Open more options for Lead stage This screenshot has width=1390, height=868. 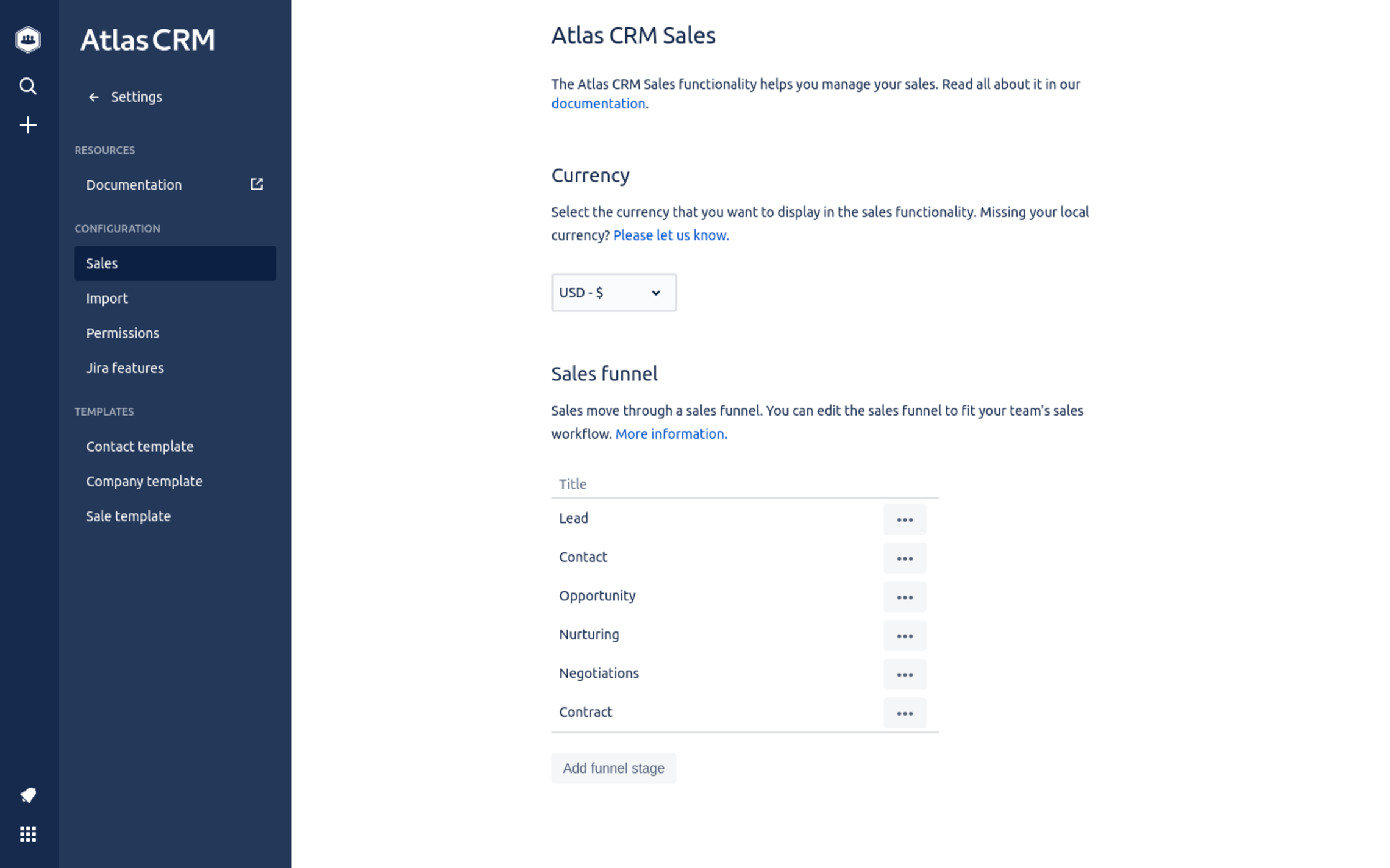coord(905,519)
